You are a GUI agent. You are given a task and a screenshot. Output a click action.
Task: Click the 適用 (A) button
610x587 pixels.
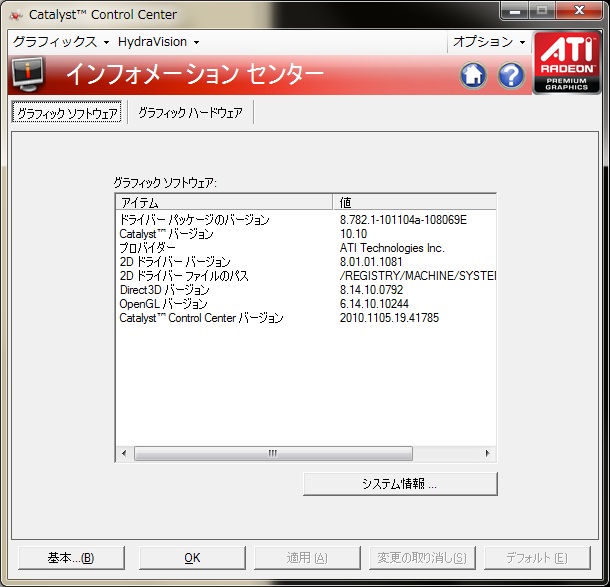pyautogui.click(x=307, y=557)
